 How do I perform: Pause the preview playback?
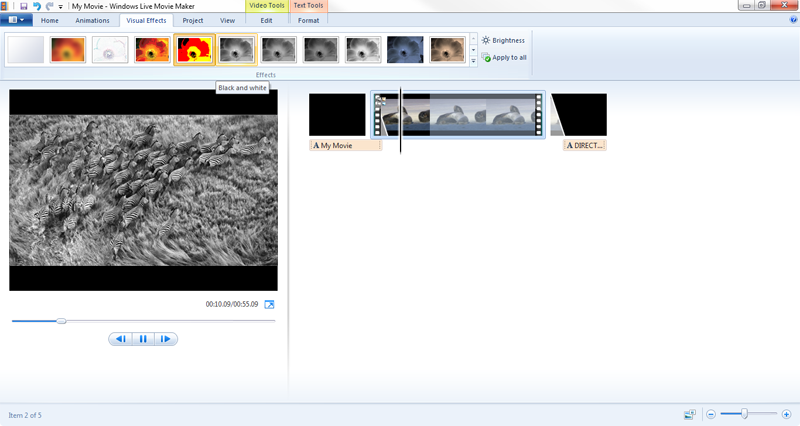click(143, 339)
